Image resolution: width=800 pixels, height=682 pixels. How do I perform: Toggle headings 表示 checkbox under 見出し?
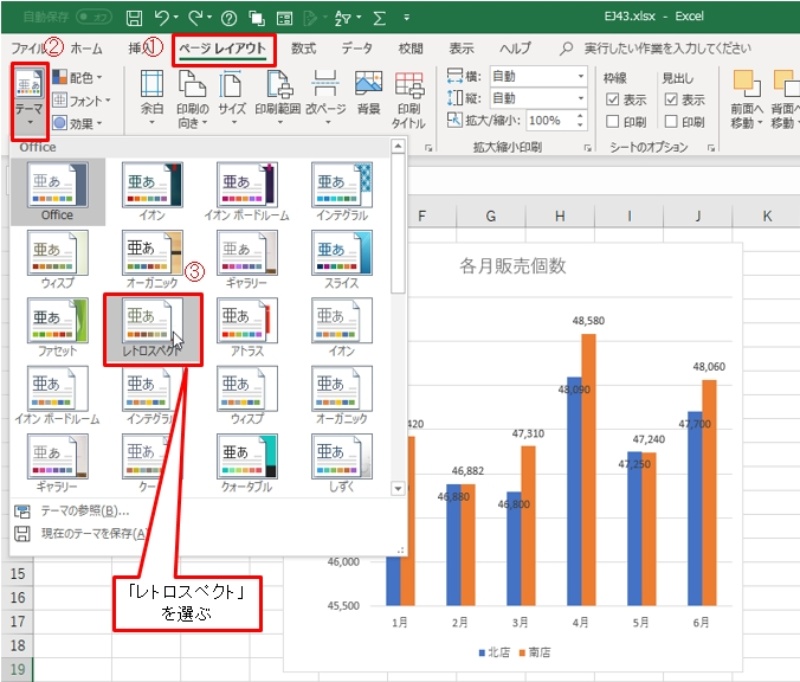coord(671,100)
